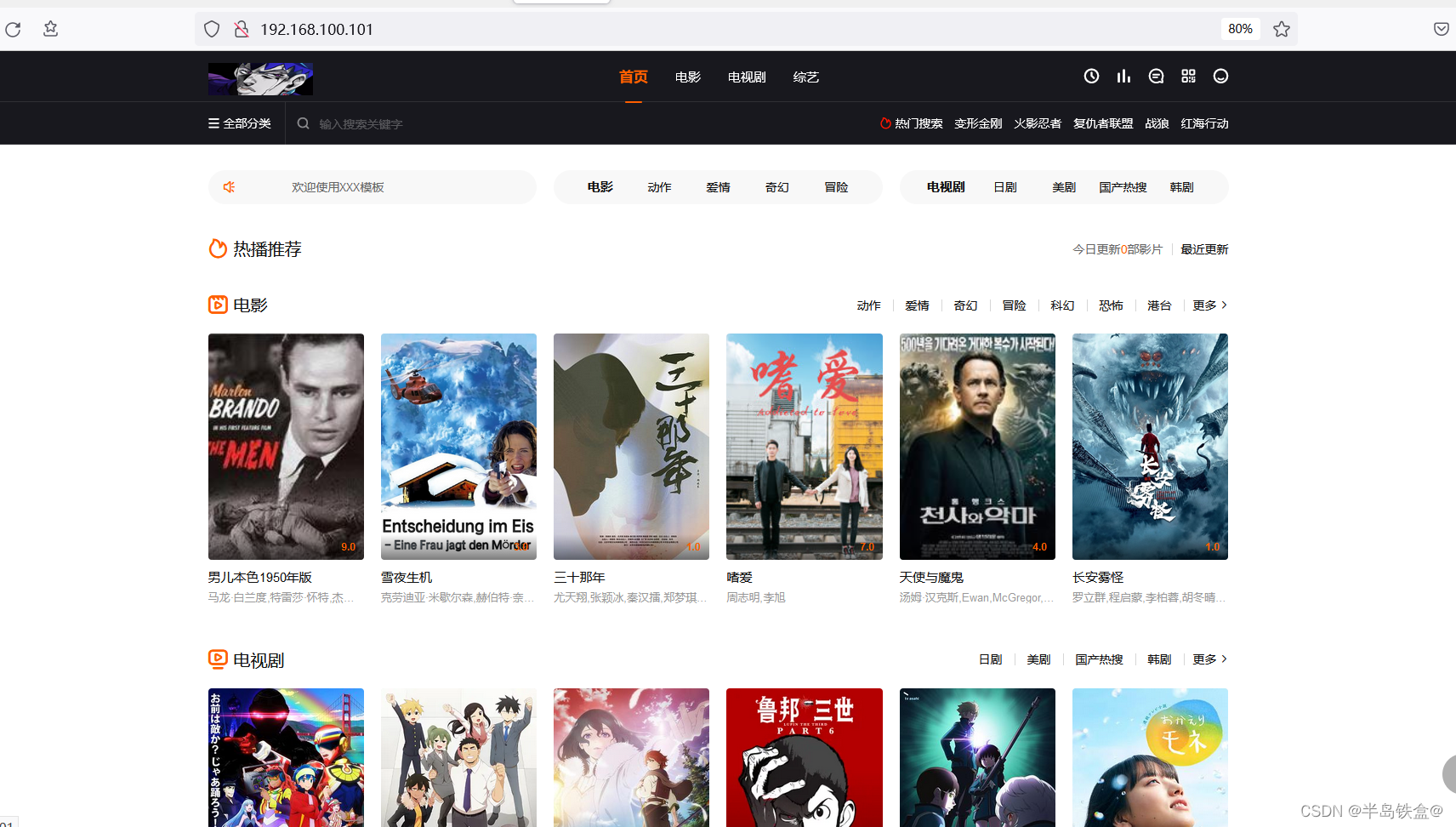The image size is (1456, 827).
Task: Open the shield tracking protection icon
Action: pos(212,30)
